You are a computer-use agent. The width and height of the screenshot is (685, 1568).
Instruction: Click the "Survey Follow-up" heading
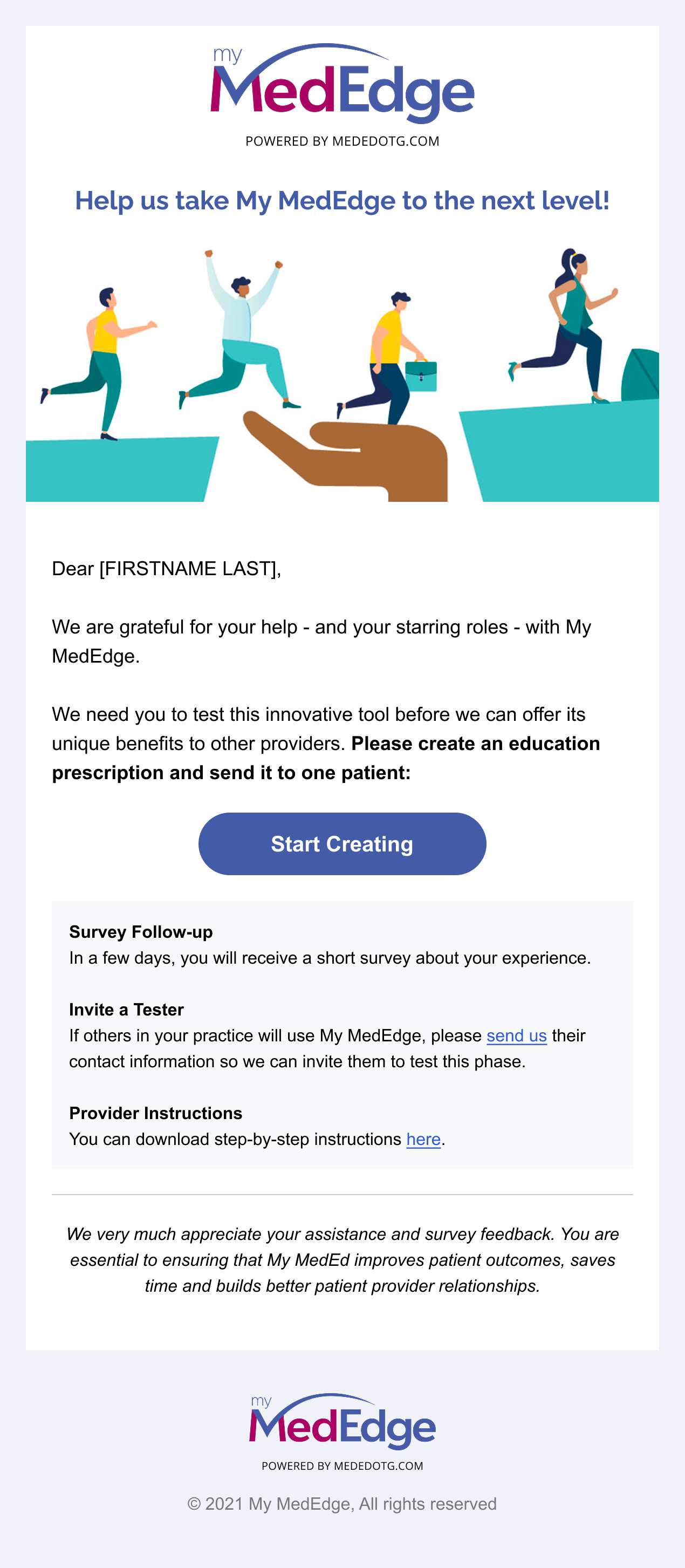[141, 932]
